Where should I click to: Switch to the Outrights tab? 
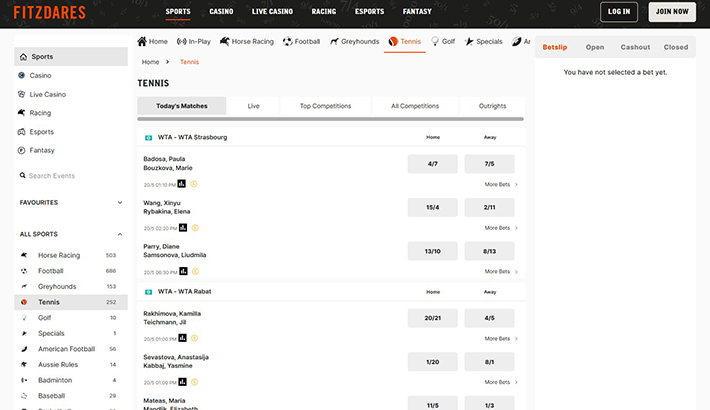point(492,106)
